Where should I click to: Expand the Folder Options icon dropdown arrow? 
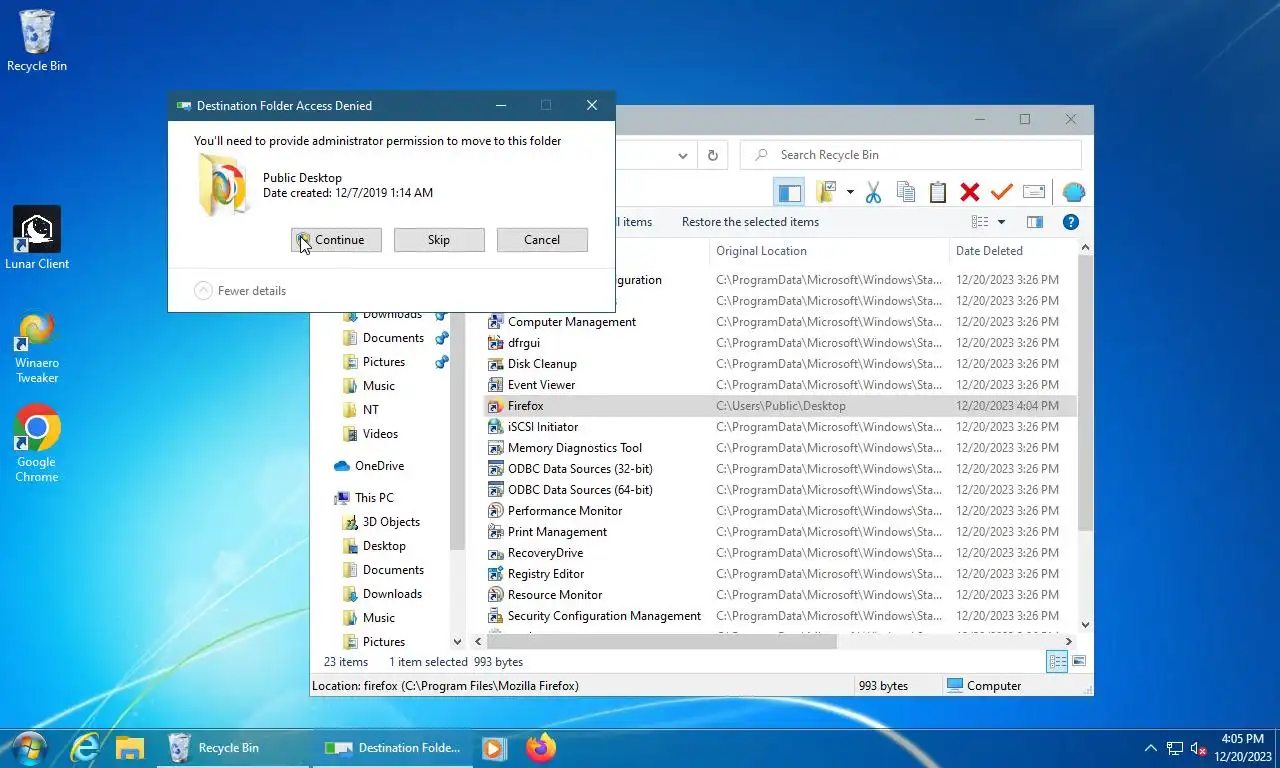pyautogui.click(x=850, y=192)
